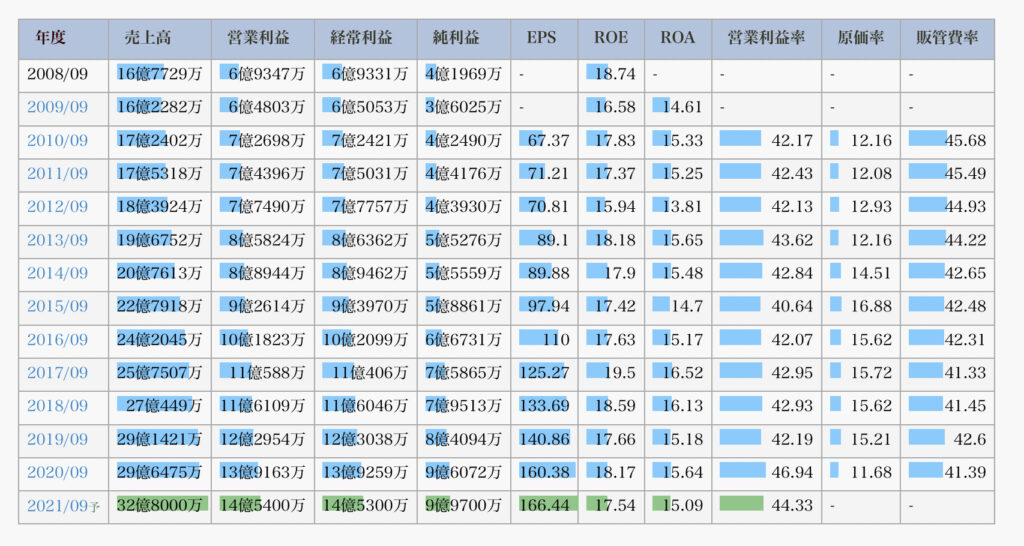Click the 原価率 column header
This screenshot has height=546, width=1024.
click(861, 38)
